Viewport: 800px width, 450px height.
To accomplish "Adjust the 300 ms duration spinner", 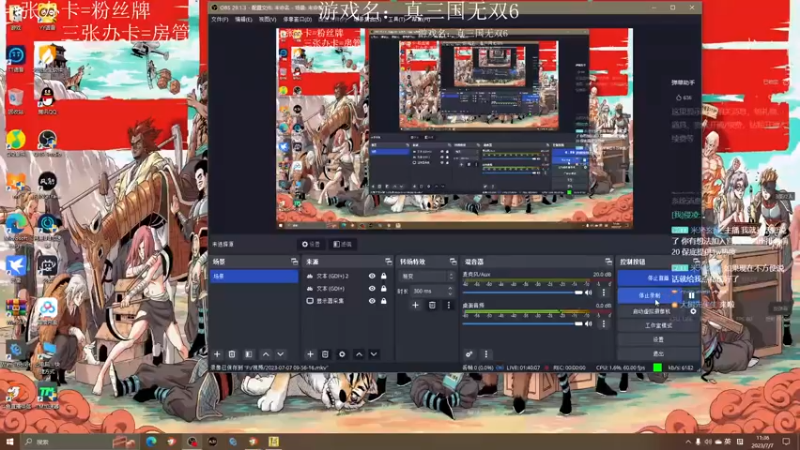I will click(433, 291).
